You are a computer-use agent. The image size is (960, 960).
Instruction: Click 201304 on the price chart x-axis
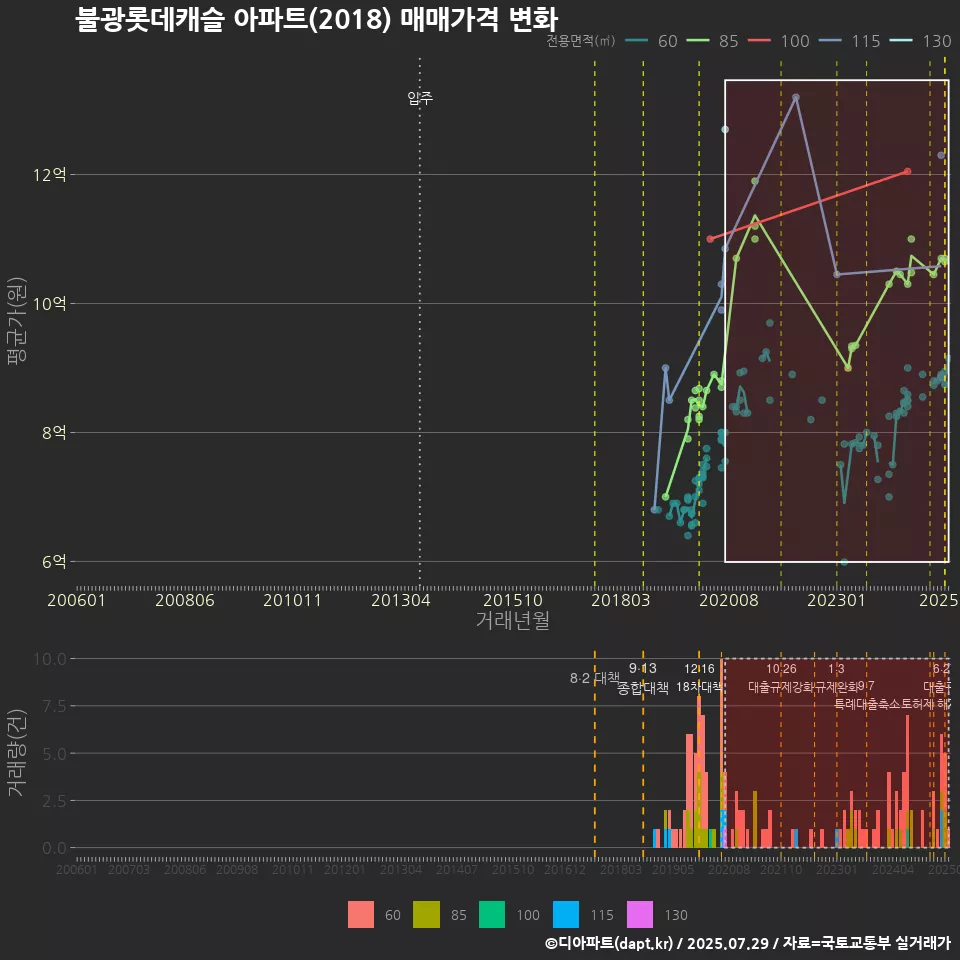click(401, 600)
